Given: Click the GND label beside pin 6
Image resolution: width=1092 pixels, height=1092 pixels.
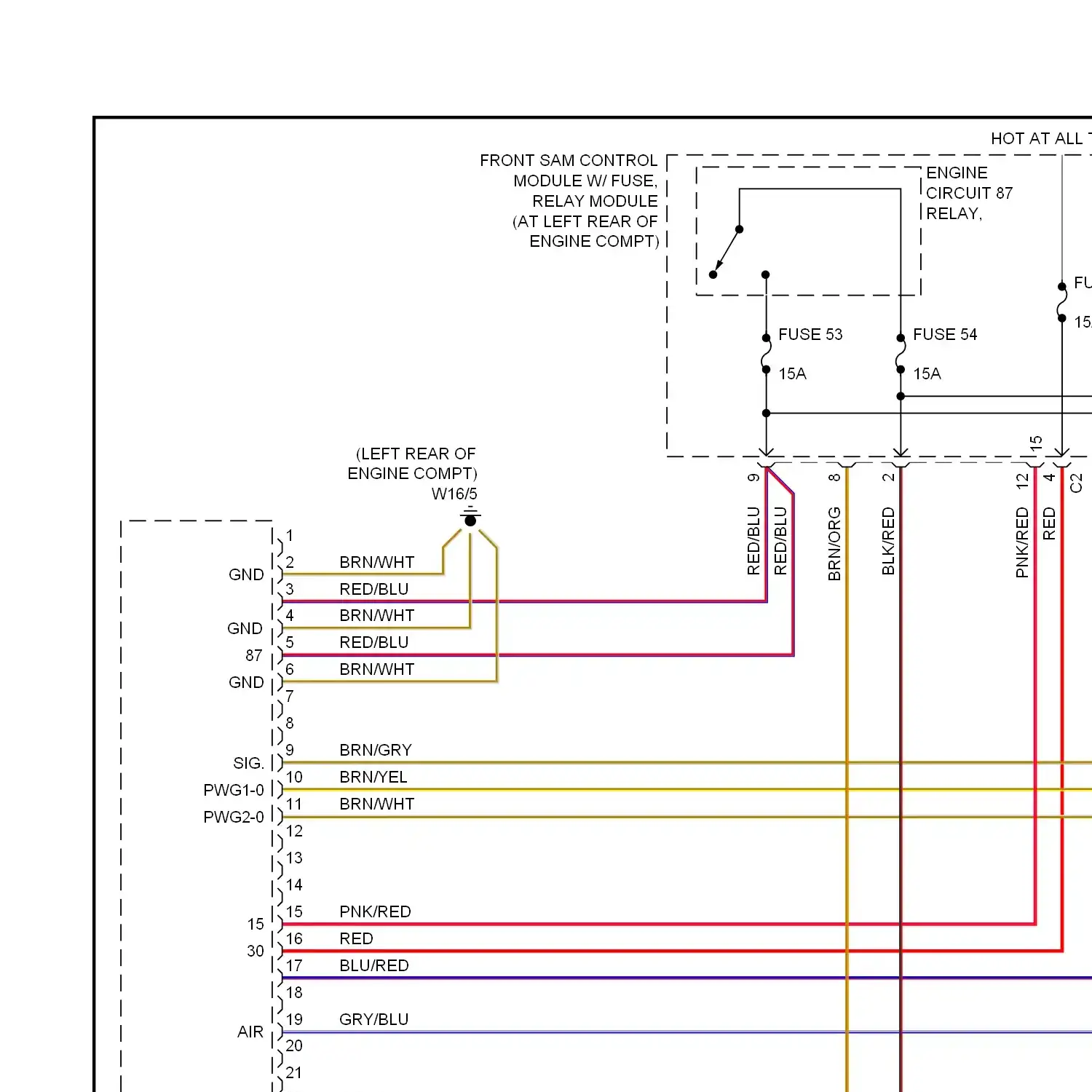Looking at the screenshot, I should click(246, 682).
